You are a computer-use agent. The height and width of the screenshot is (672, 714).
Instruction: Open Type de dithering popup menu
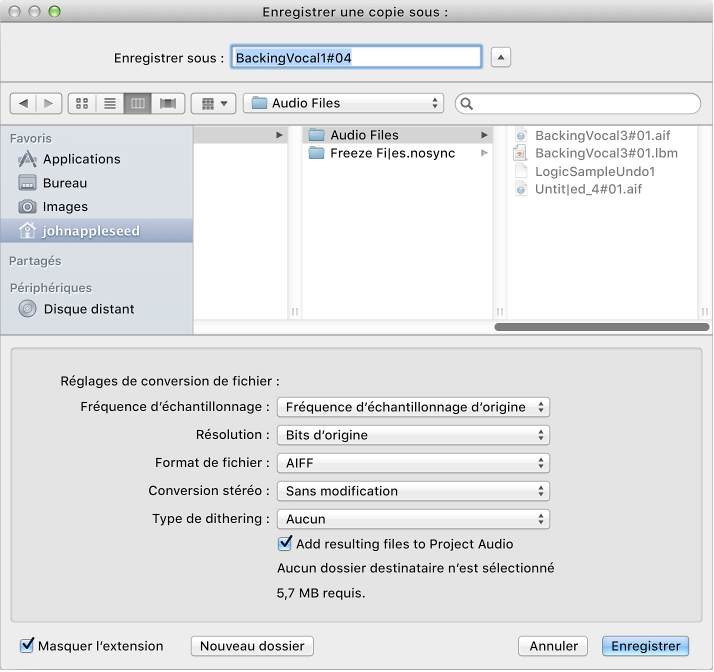pyautogui.click(x=413, y=519)
